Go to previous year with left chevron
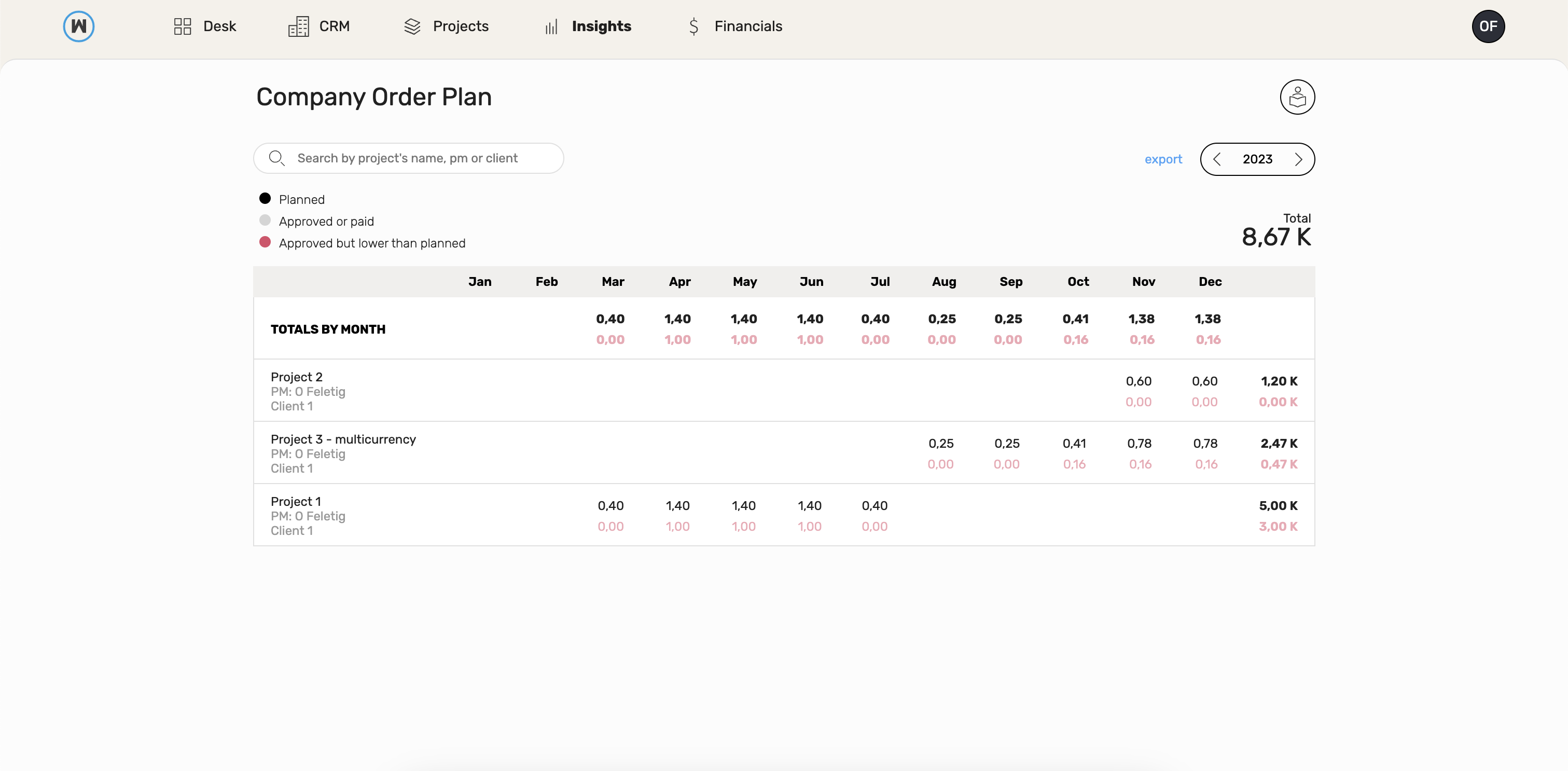Viewport: 1568px width, 771px height. (1217, 160)
